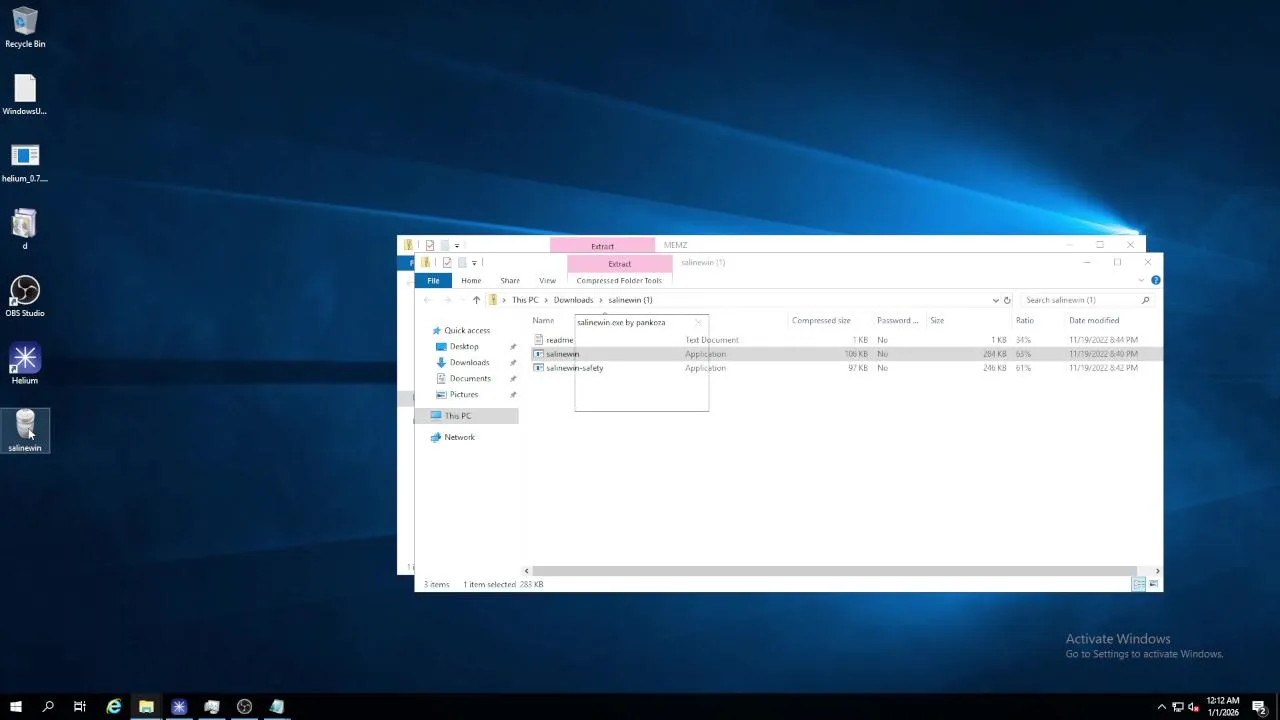Open the notification center icon
Viewport: 1280px width, 720px height.
[x=1259, y=707]
